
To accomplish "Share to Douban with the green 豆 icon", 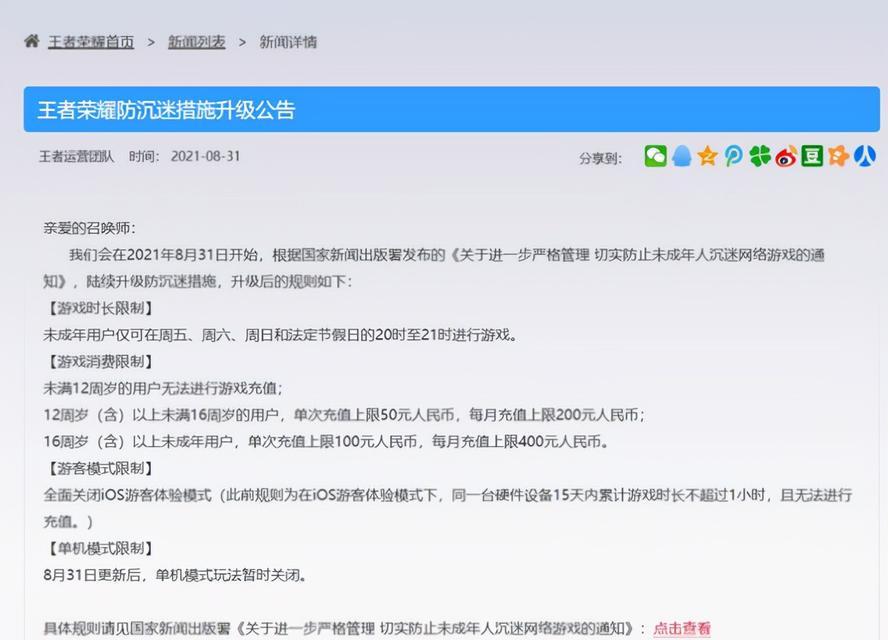I will pyautogui.click(x=812, y=156).
